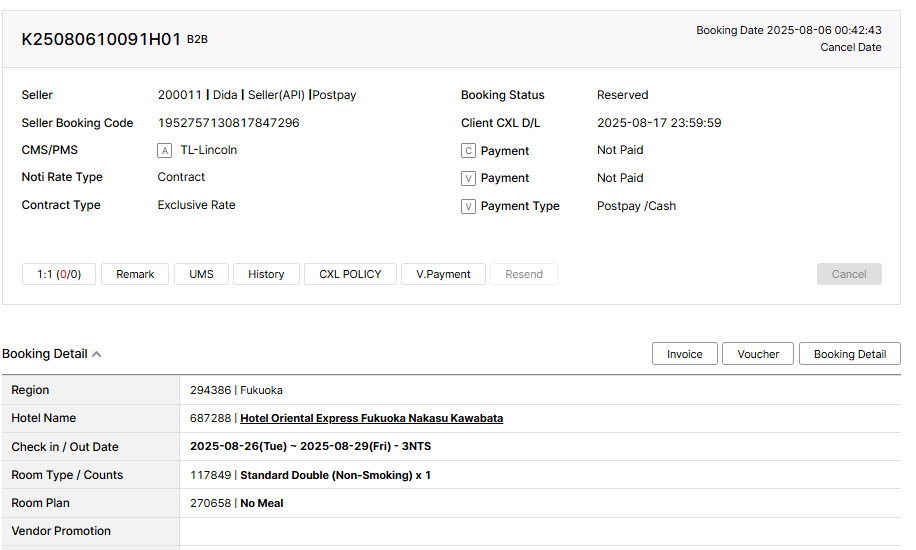
Task: Open the Voucher
Action: pyautogui.click(x=758, y=354)
